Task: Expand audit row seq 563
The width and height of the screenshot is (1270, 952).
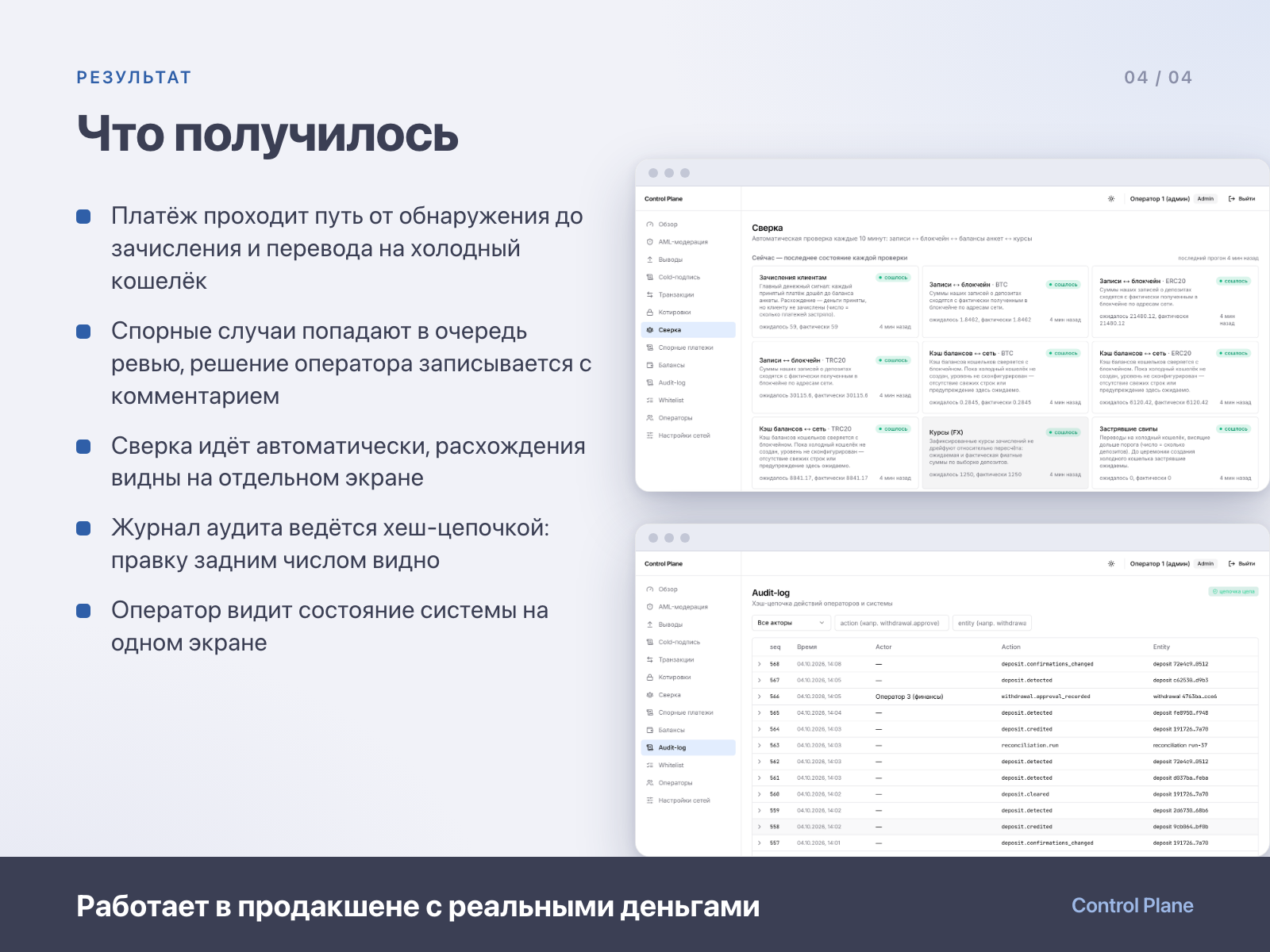Action: click(x=760, y=746)
